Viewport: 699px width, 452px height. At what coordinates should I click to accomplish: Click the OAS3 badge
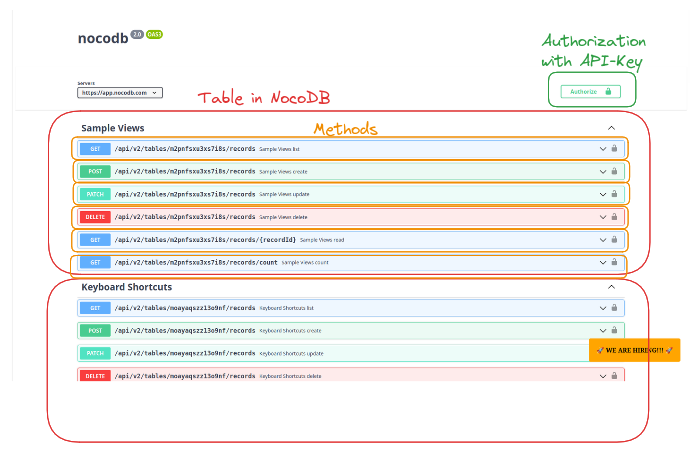154,34
